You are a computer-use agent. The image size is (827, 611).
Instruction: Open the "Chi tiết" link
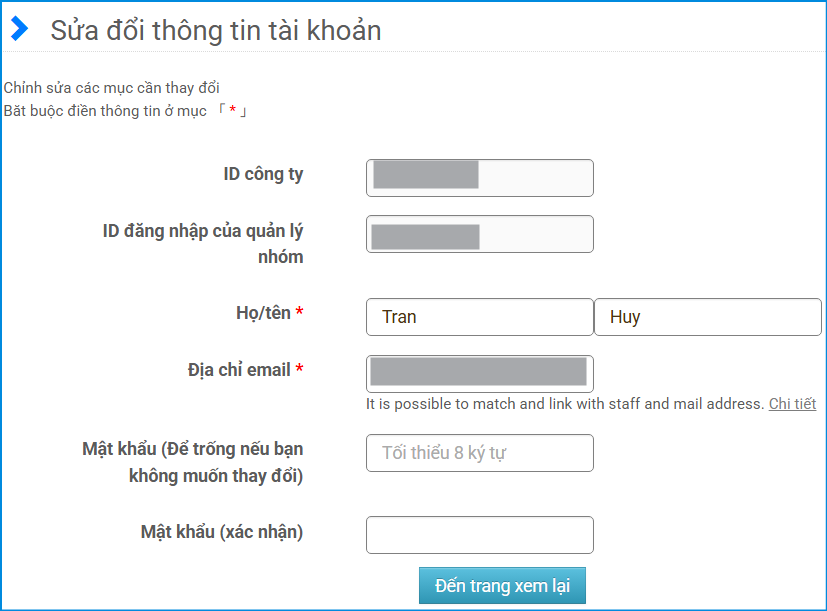tap(792, 404)
